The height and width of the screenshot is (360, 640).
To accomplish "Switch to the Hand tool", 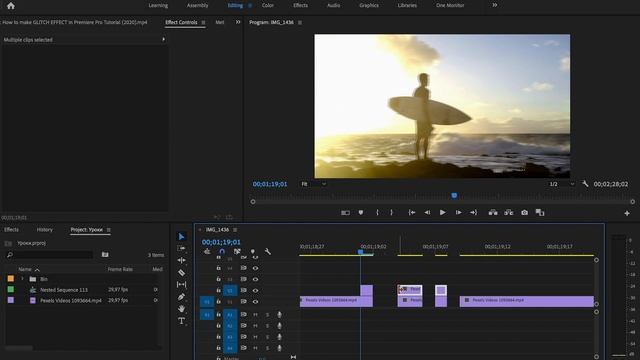I will 181,309.
